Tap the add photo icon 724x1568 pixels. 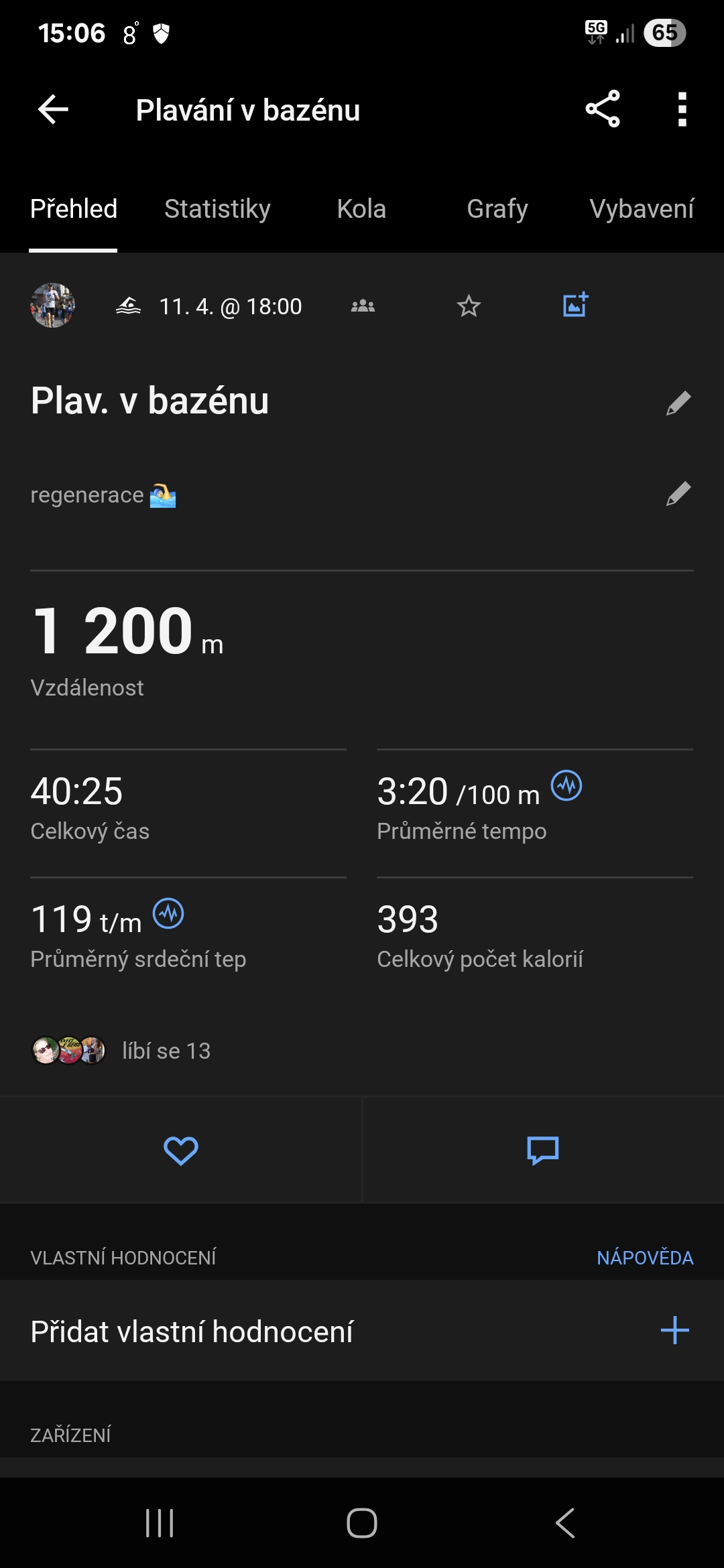tap(575, 305)
